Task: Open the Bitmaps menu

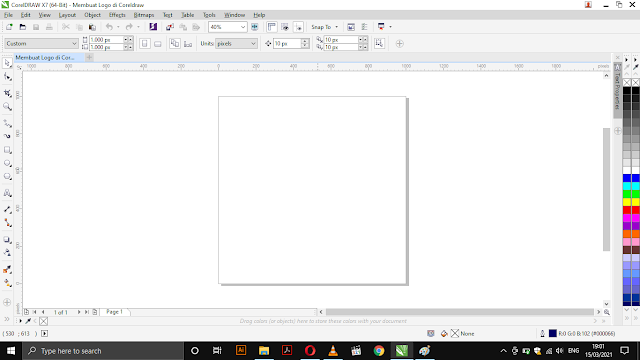Action: (144, 15)
